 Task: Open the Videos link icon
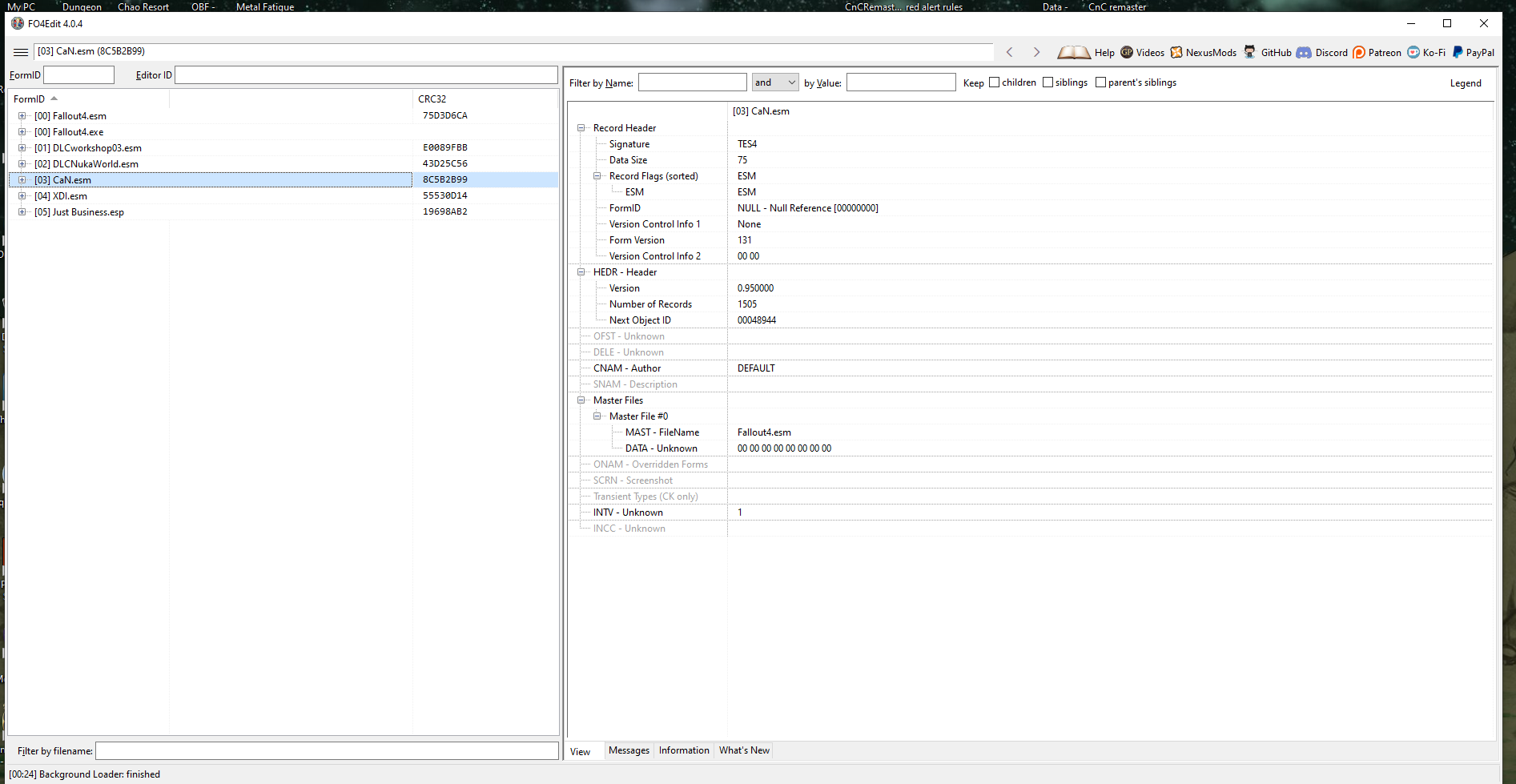coord(1127,52)
